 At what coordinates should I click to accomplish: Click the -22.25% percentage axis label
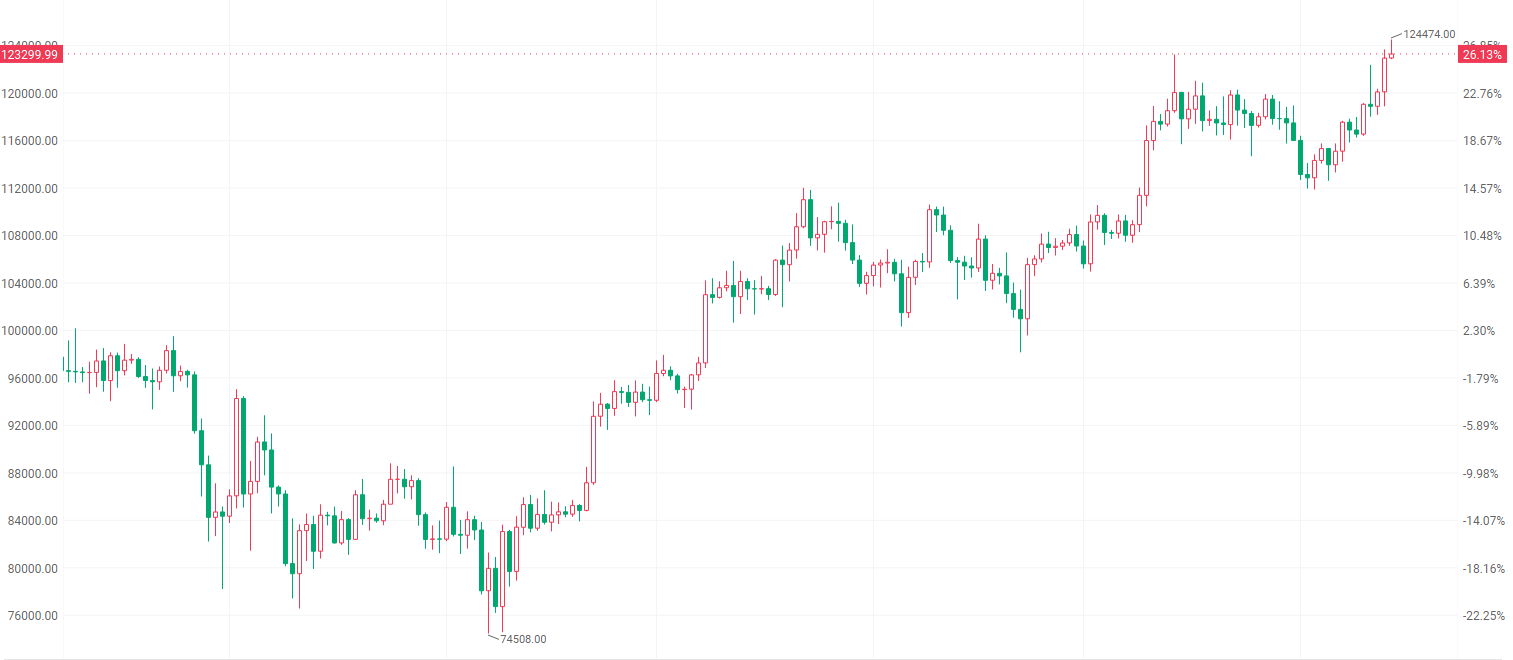tap(1482, 616)
